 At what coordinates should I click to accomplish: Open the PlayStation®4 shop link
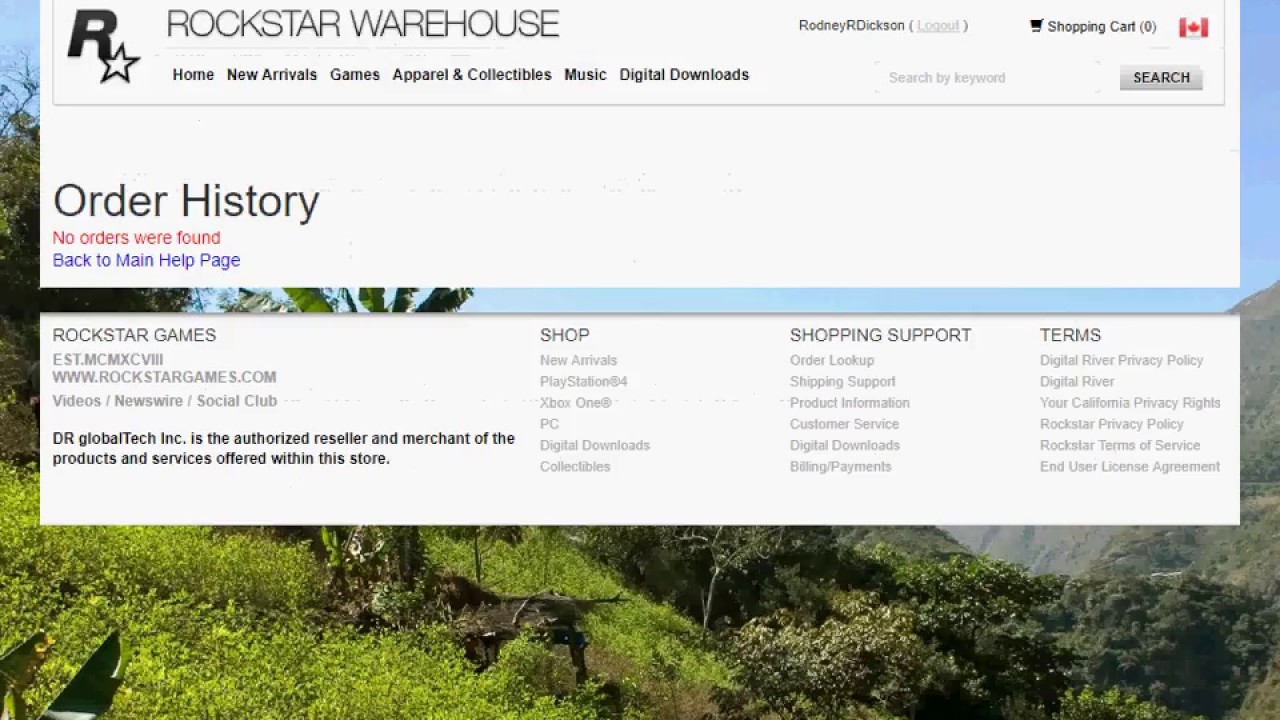click(583, 381)
